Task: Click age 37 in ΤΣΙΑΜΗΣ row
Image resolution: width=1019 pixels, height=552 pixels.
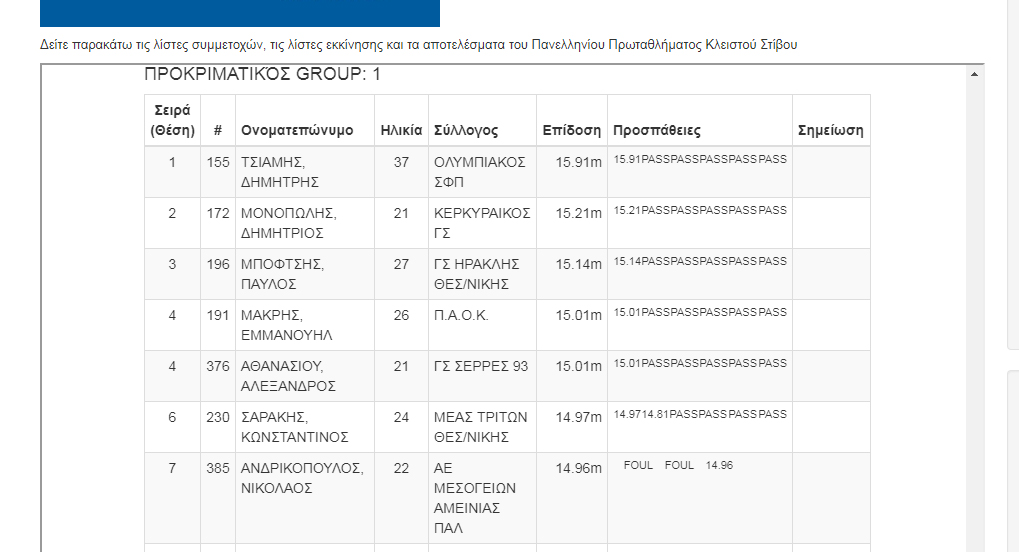Action: (x=401, y=162)
